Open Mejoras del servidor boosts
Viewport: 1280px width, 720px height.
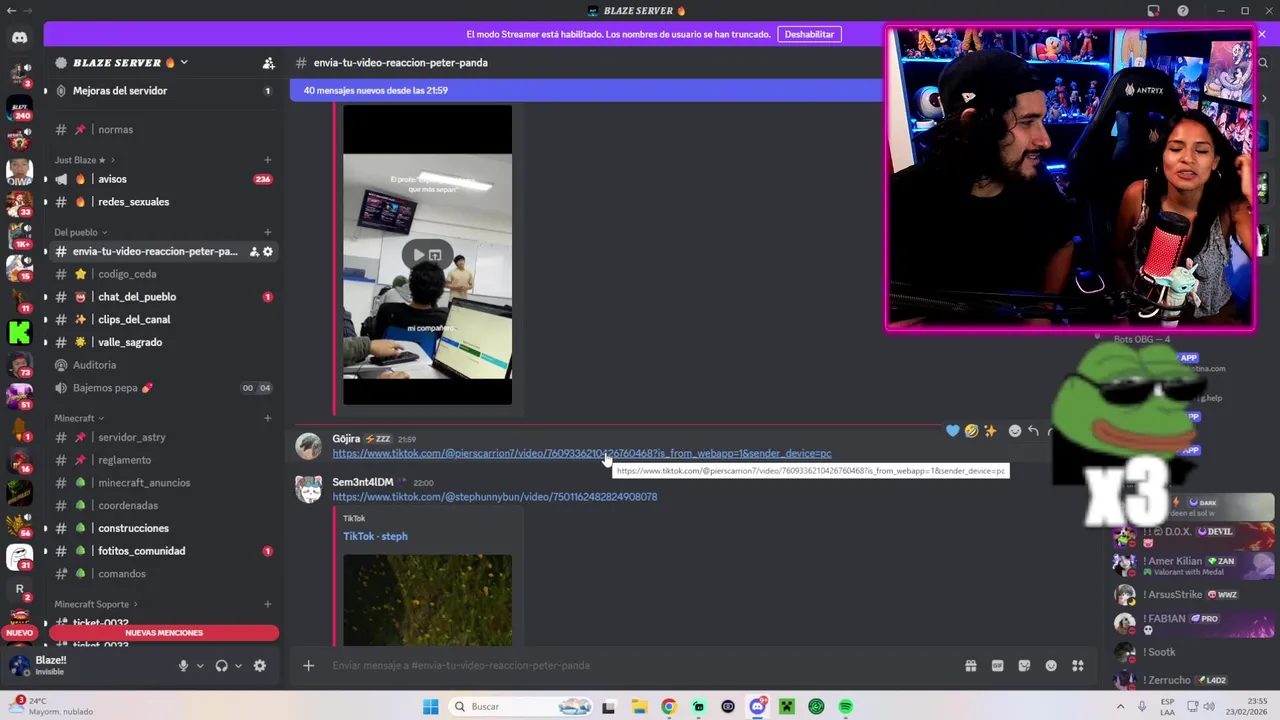click(x=163, y=91)
